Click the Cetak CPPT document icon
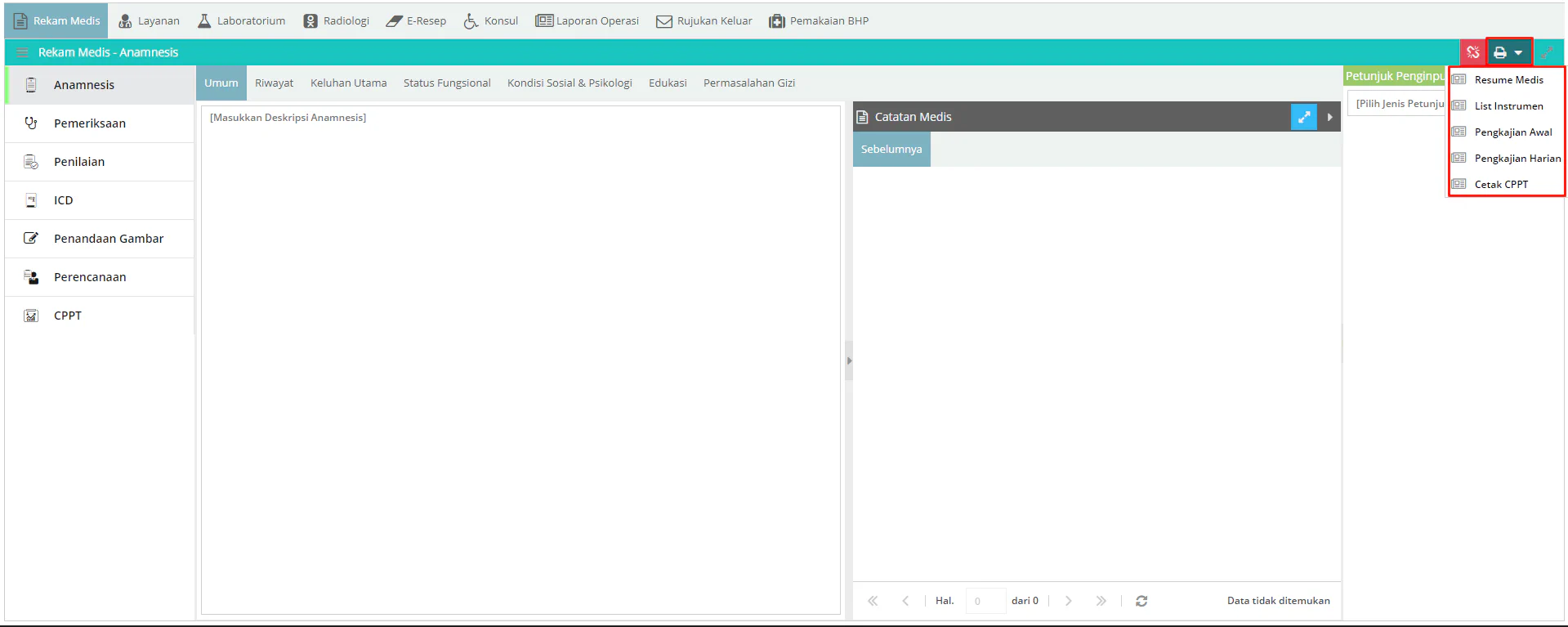Viewport: 1568px width, 627px height. [x=1459, y=184]
